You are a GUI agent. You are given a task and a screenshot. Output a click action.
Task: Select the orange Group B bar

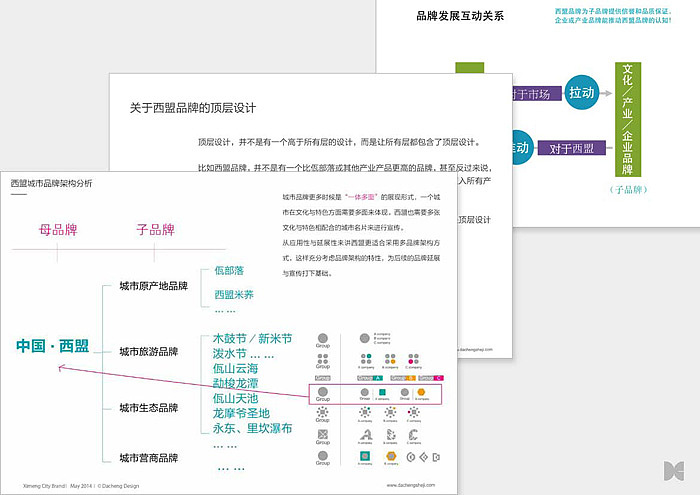point(403,378)
